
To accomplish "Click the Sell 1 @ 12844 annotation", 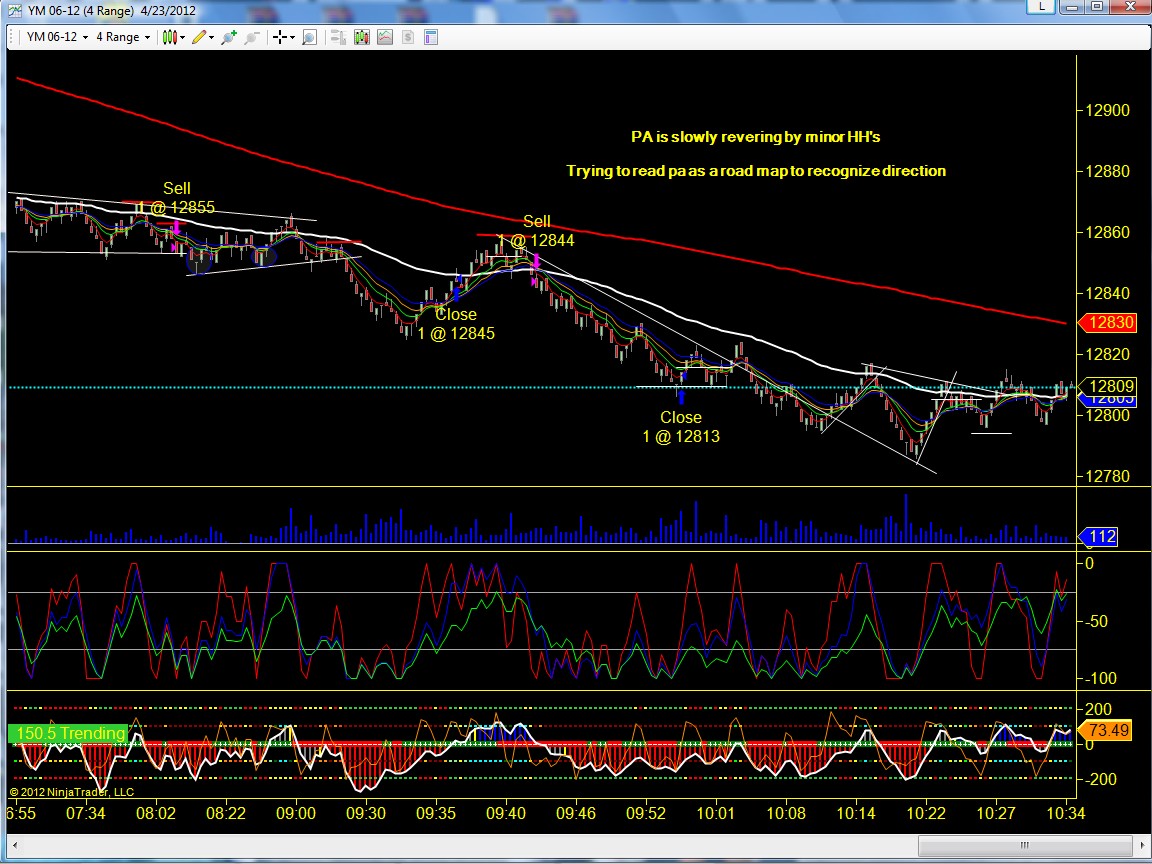I will pyautogui.click(x=536, y=231).
